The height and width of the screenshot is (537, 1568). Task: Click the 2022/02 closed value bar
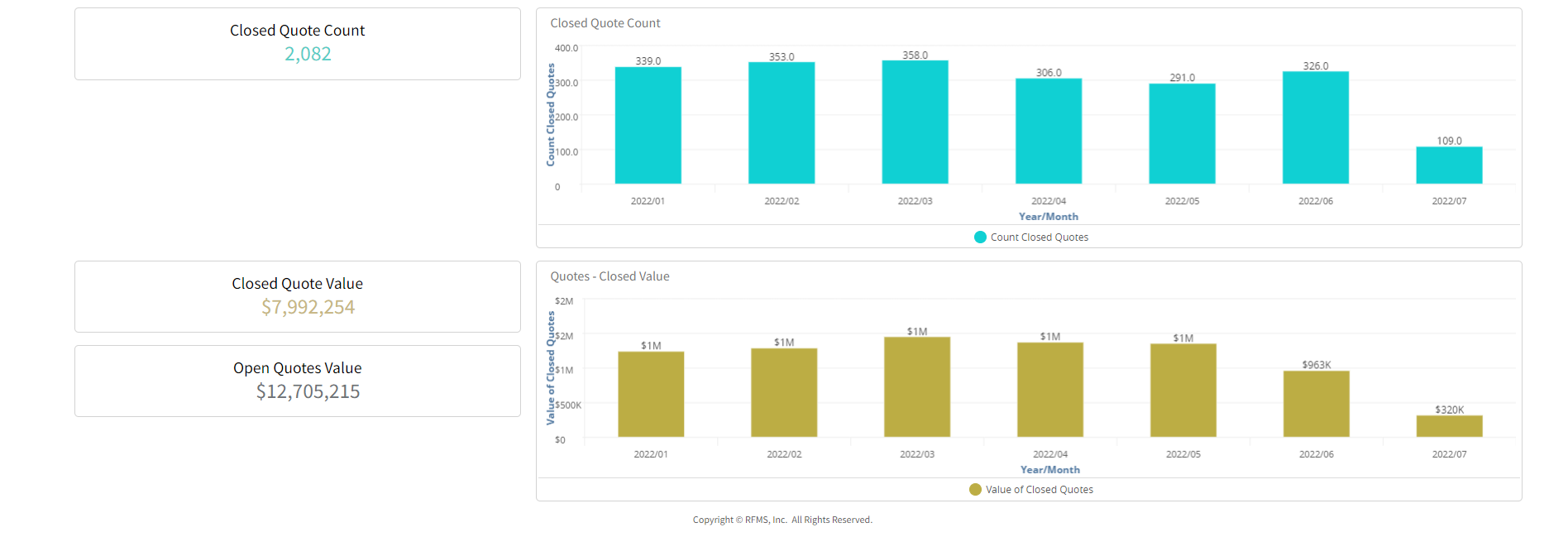[x=784, y=392]
